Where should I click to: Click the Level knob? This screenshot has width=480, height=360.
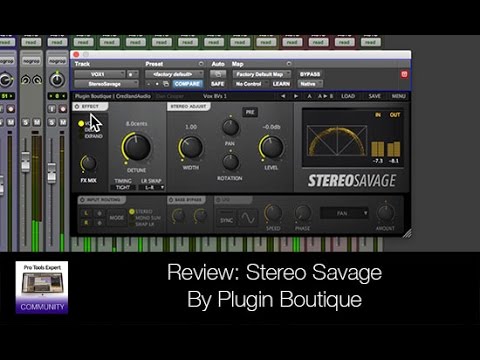[271, 147]
